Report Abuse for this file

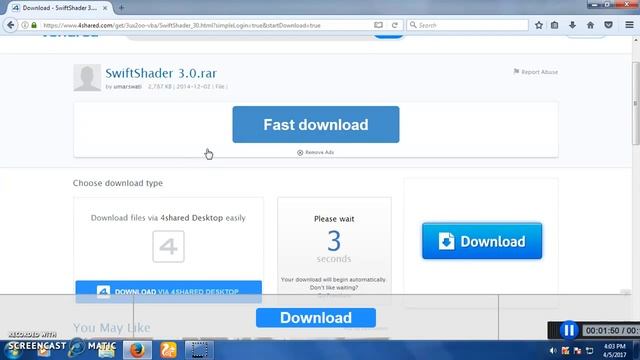(x=536, y=72)
